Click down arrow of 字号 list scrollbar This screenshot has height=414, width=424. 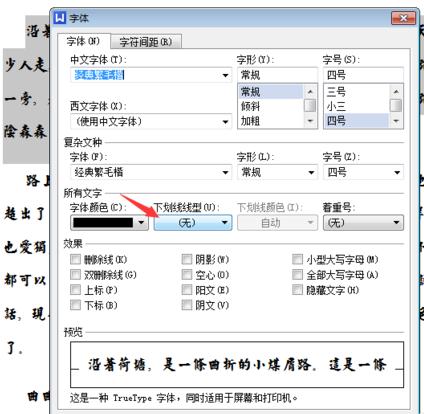(396, 121)
